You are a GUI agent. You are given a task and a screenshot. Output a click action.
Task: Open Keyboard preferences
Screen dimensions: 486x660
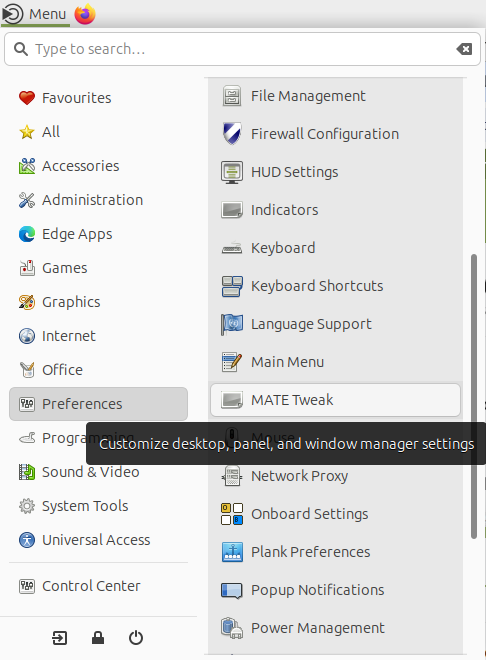pyautogui.click(x=335, y=248)
